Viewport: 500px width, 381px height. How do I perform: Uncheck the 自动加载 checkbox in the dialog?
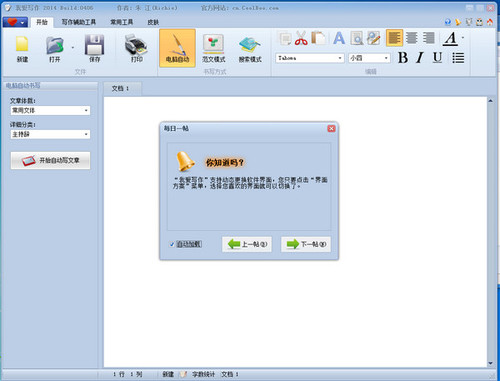pos(172,244)
